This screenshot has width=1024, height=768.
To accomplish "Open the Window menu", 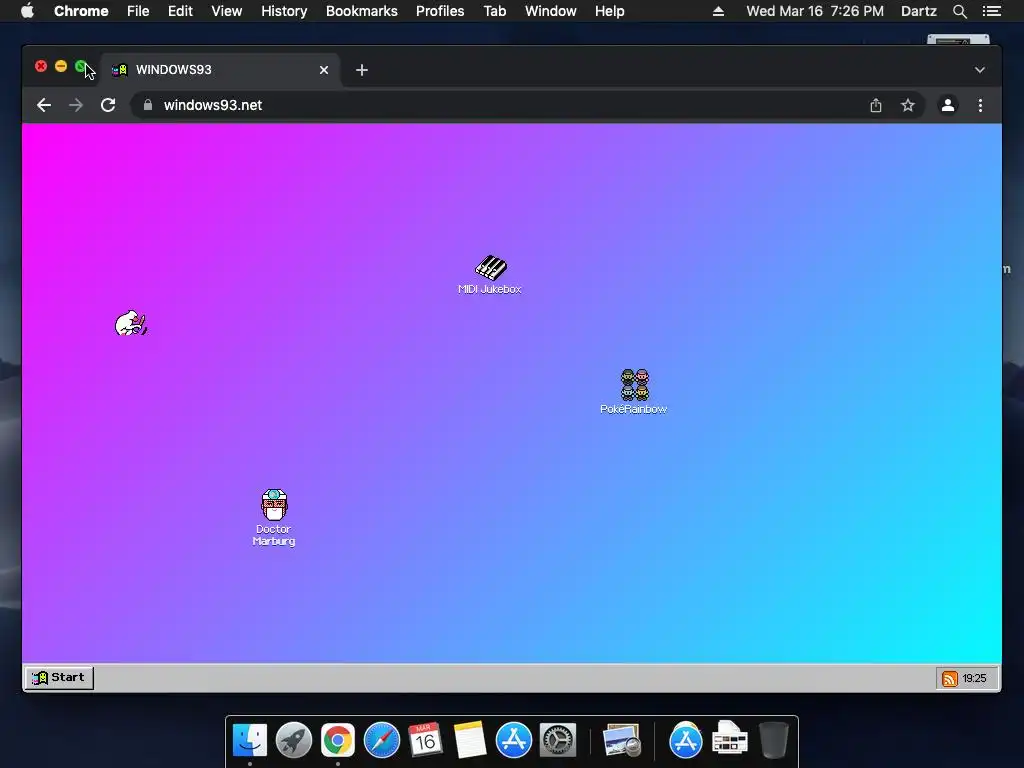I will click(x=551, y=11).
